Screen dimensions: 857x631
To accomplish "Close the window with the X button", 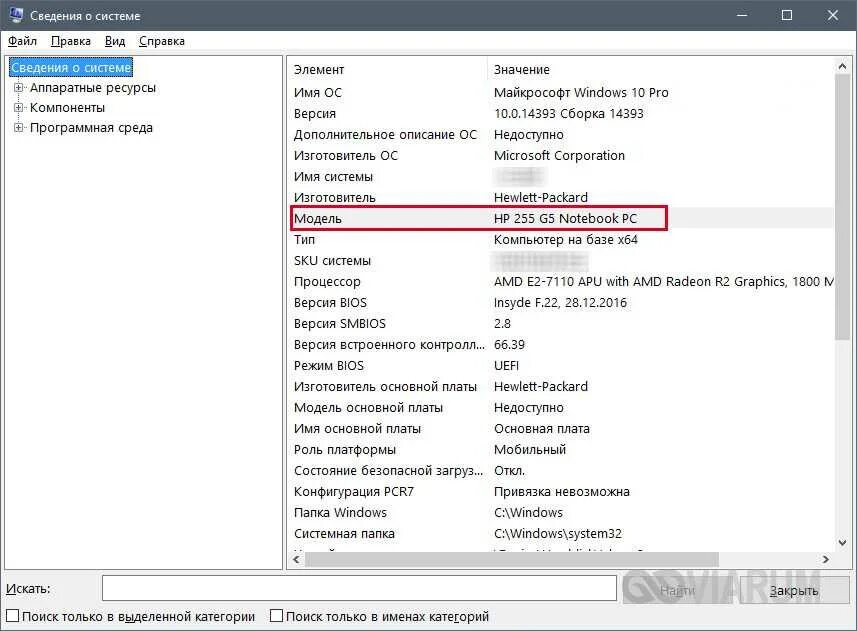I will click(832, 15).
